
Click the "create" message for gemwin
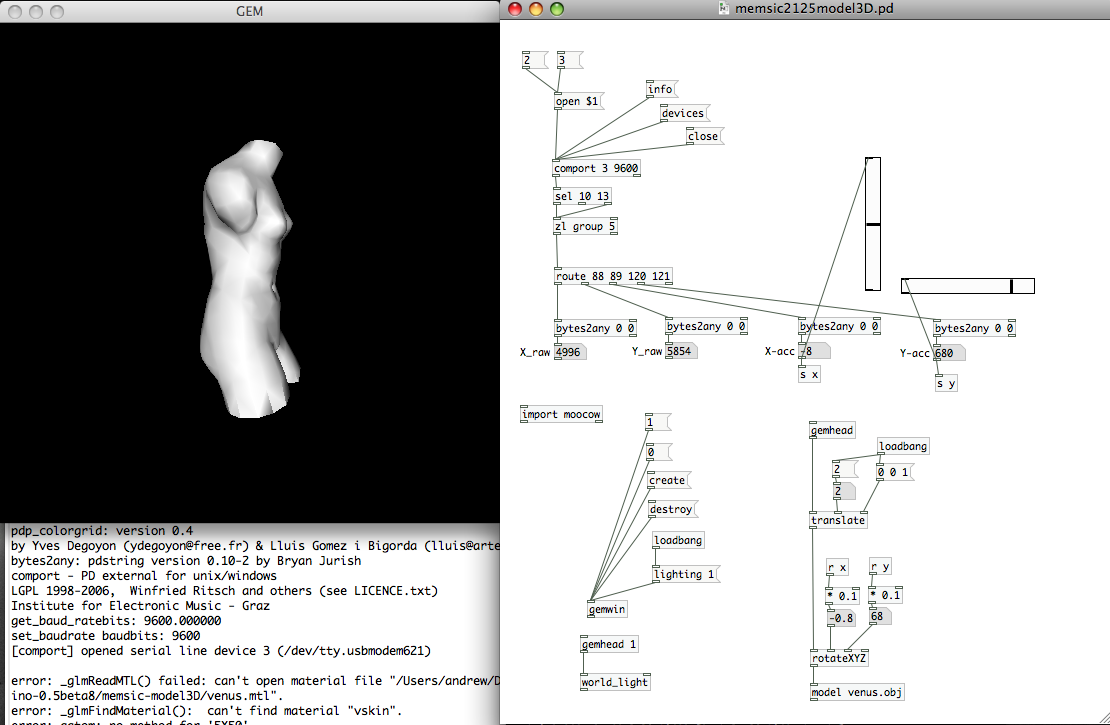pos(669,480)
